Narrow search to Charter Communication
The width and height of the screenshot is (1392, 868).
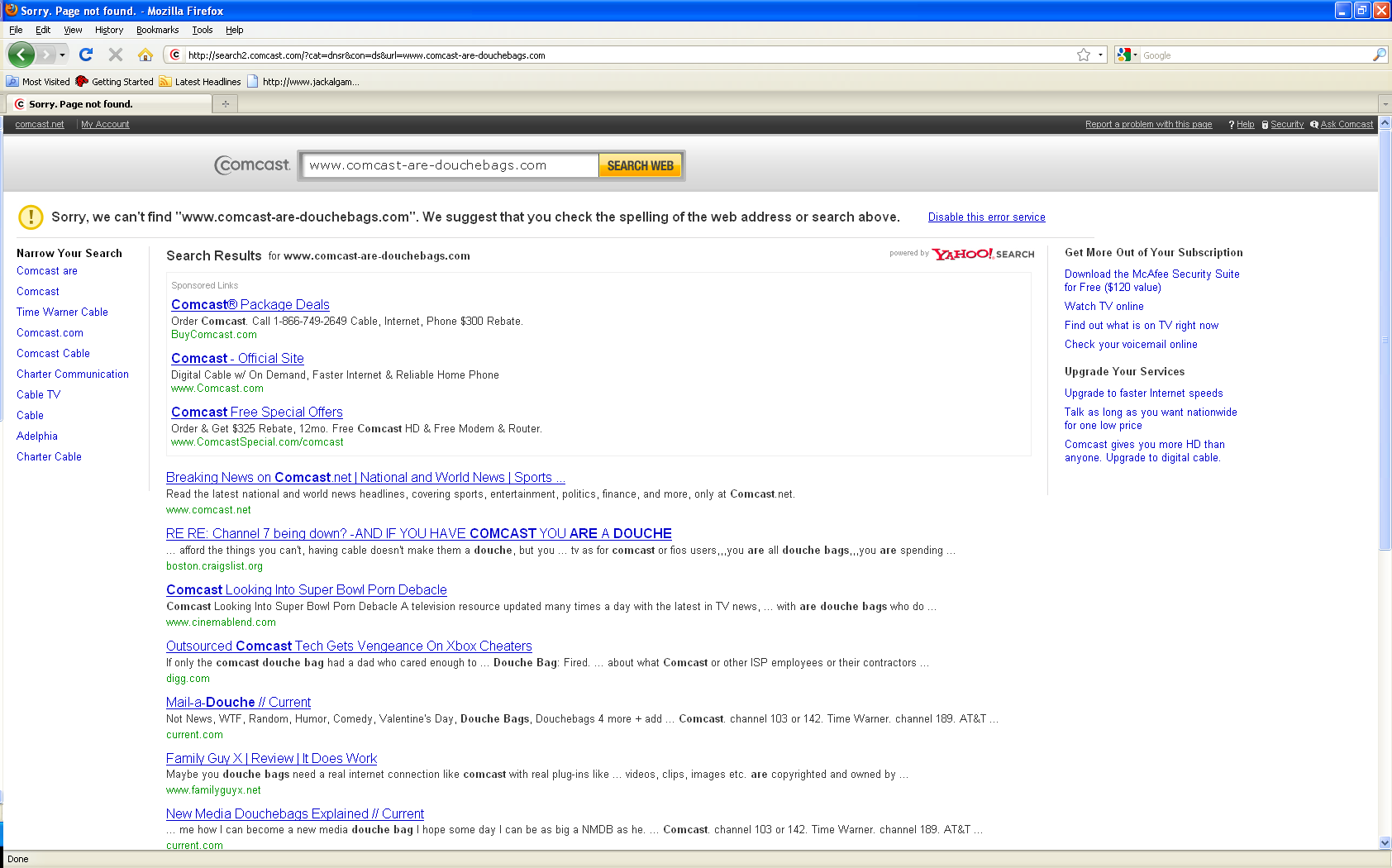(73, 374)
